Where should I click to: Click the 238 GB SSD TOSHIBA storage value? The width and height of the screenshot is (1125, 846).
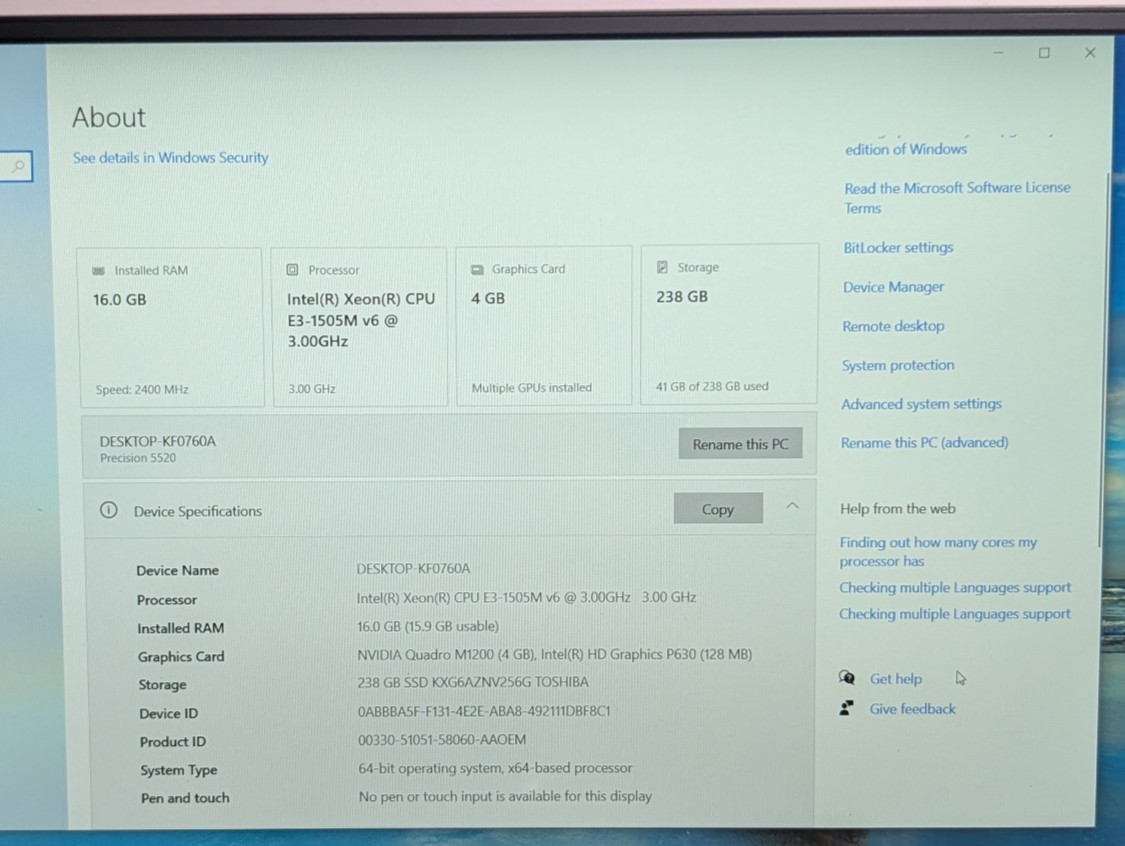[x=473, y=682]
